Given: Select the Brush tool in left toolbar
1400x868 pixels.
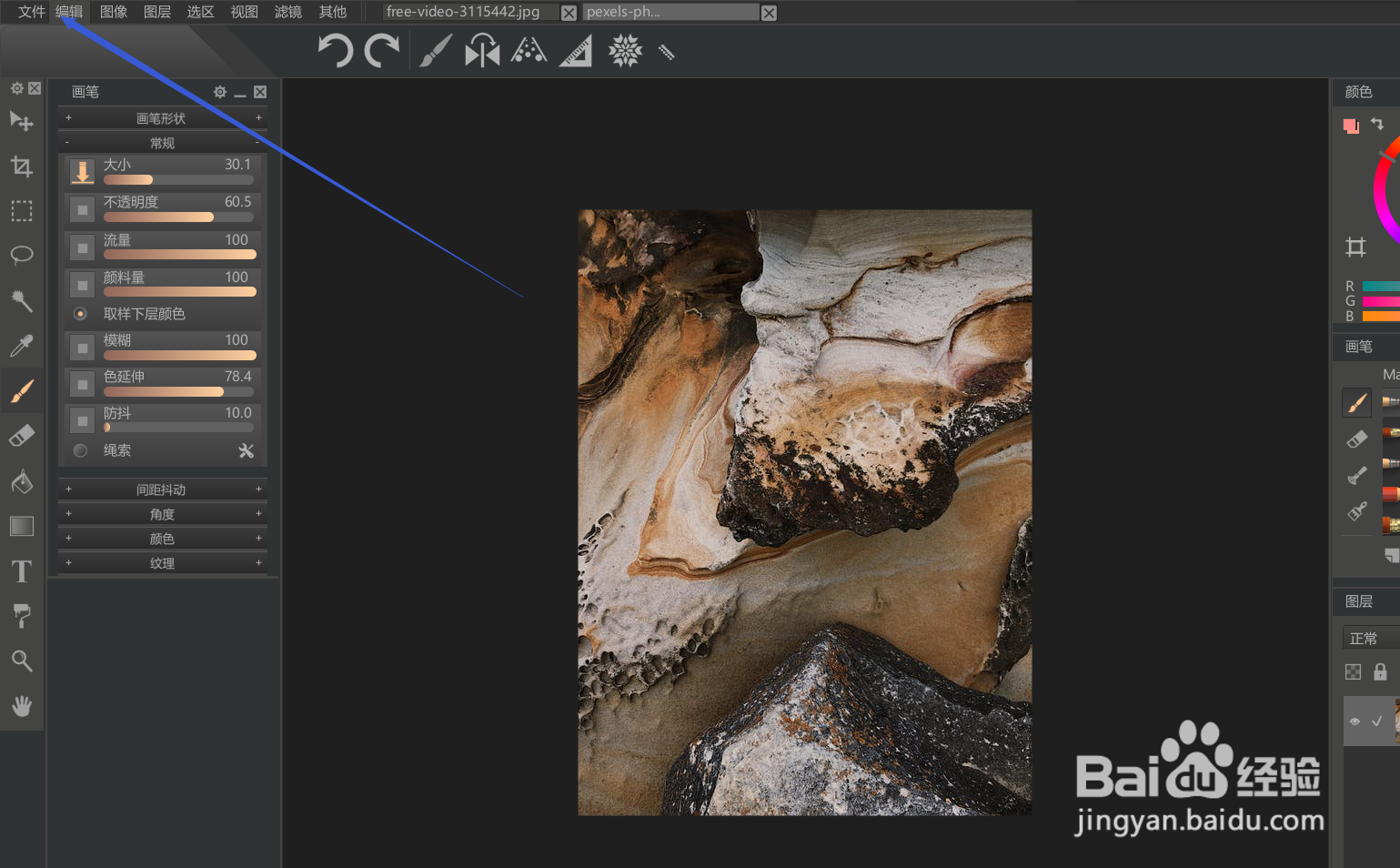Looking at the screenshot, I should (22, 390).
